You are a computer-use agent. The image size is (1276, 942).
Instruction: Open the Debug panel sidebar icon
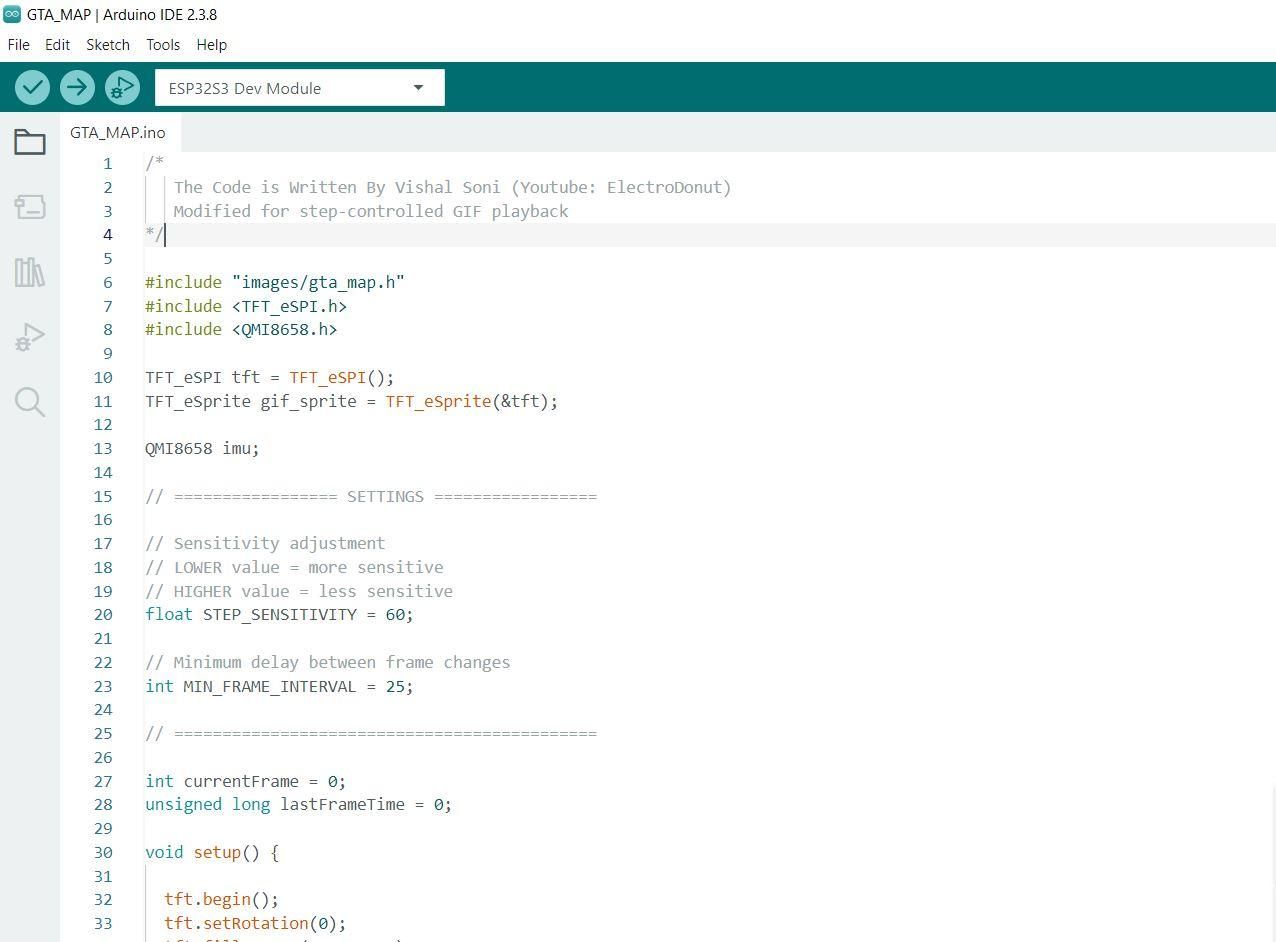click(x=30, y=337)
